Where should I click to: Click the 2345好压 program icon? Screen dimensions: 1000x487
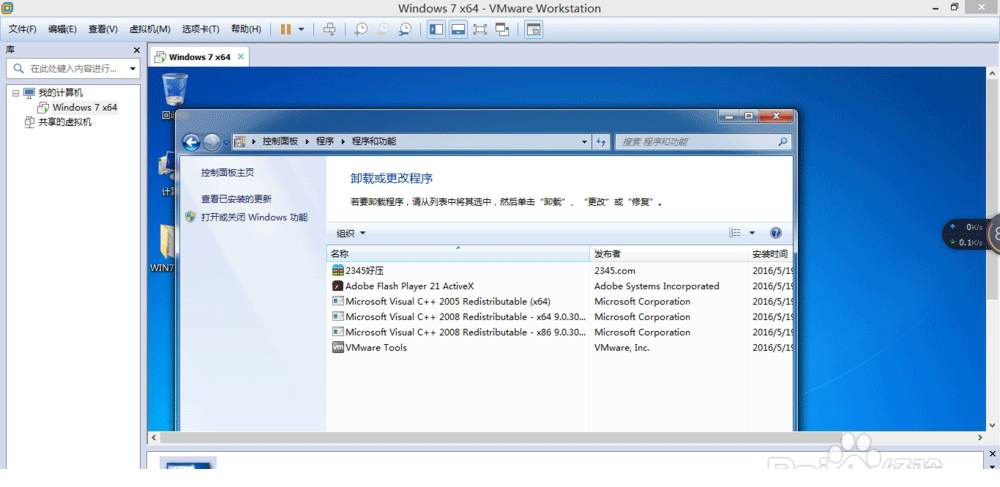(338, 271)
